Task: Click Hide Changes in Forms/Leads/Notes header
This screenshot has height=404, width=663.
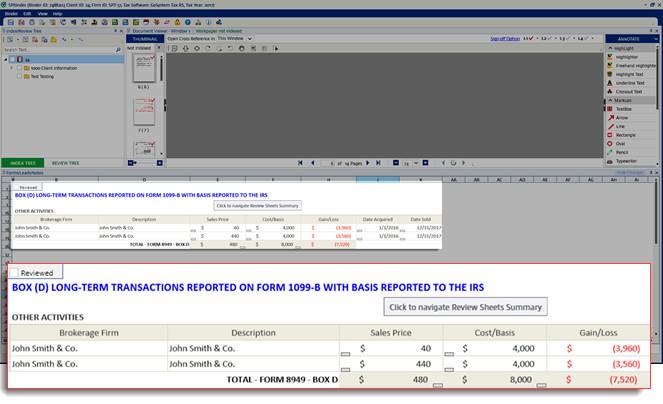Action: (630, 173)
